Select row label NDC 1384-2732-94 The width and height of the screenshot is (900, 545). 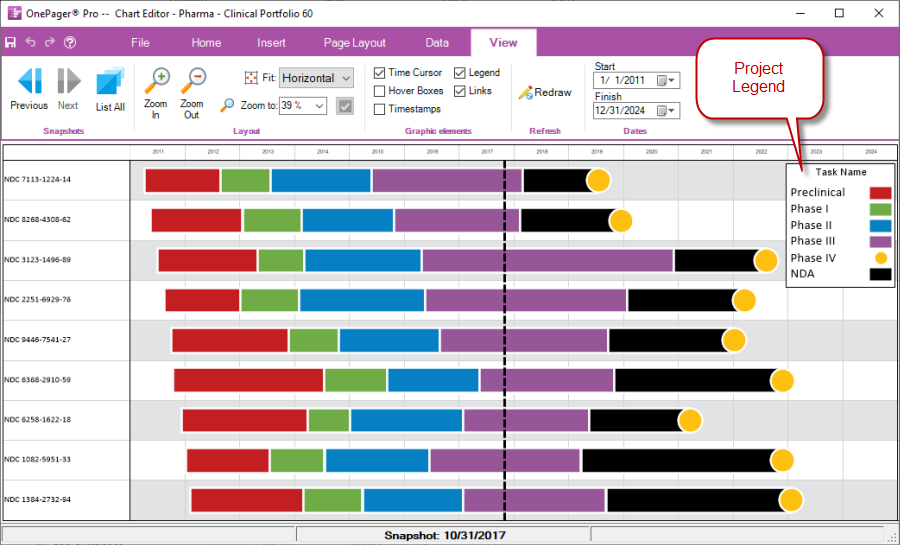coord(37,500)
